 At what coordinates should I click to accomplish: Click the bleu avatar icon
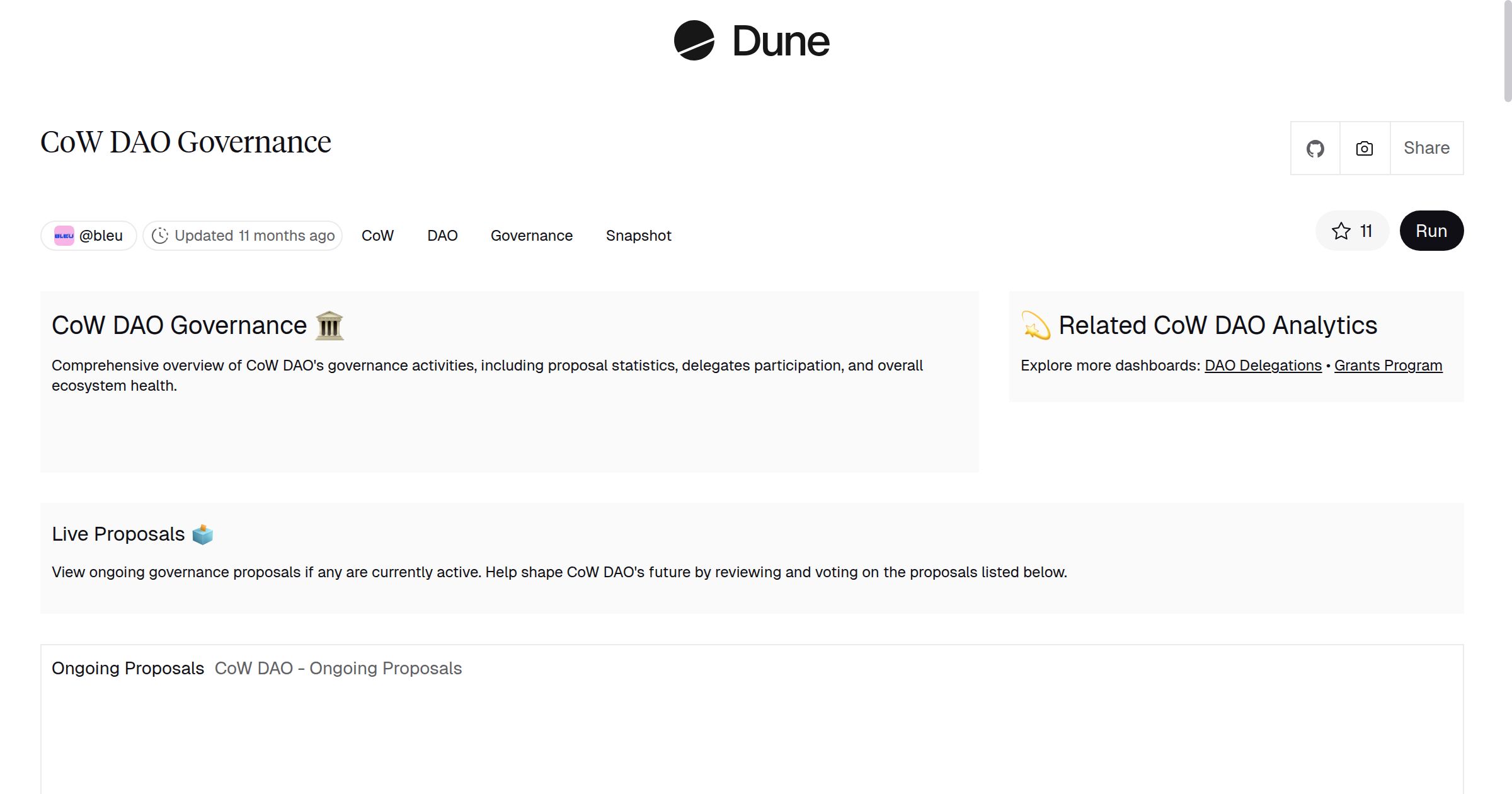pyautogui.click(x=64, y=236)
